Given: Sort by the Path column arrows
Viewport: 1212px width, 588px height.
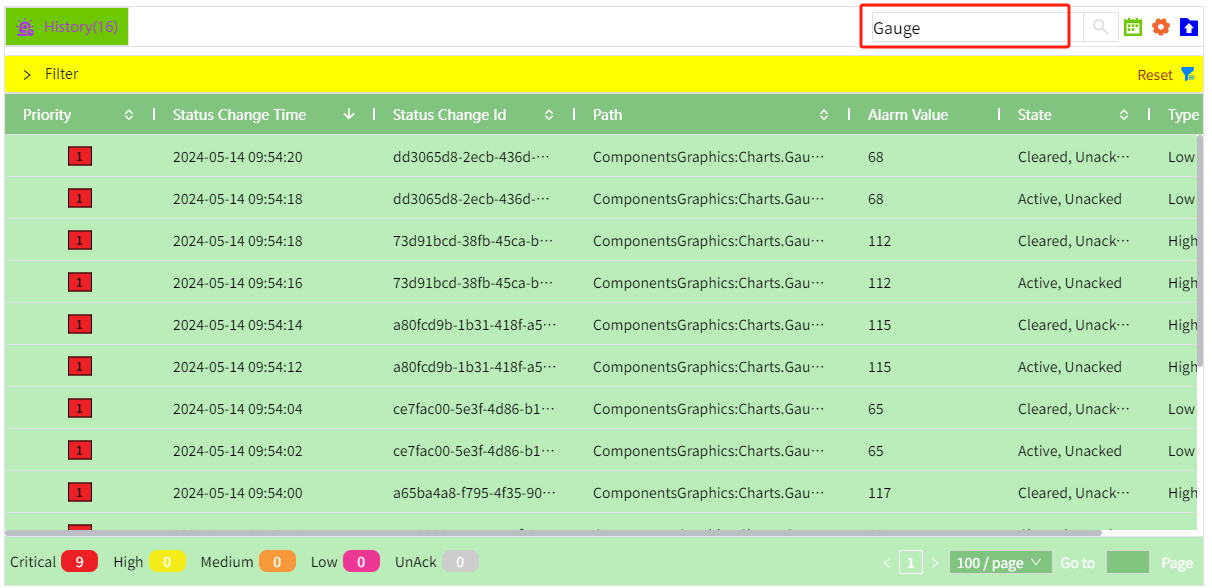Looking at the screenshot, I should (824, 115).
